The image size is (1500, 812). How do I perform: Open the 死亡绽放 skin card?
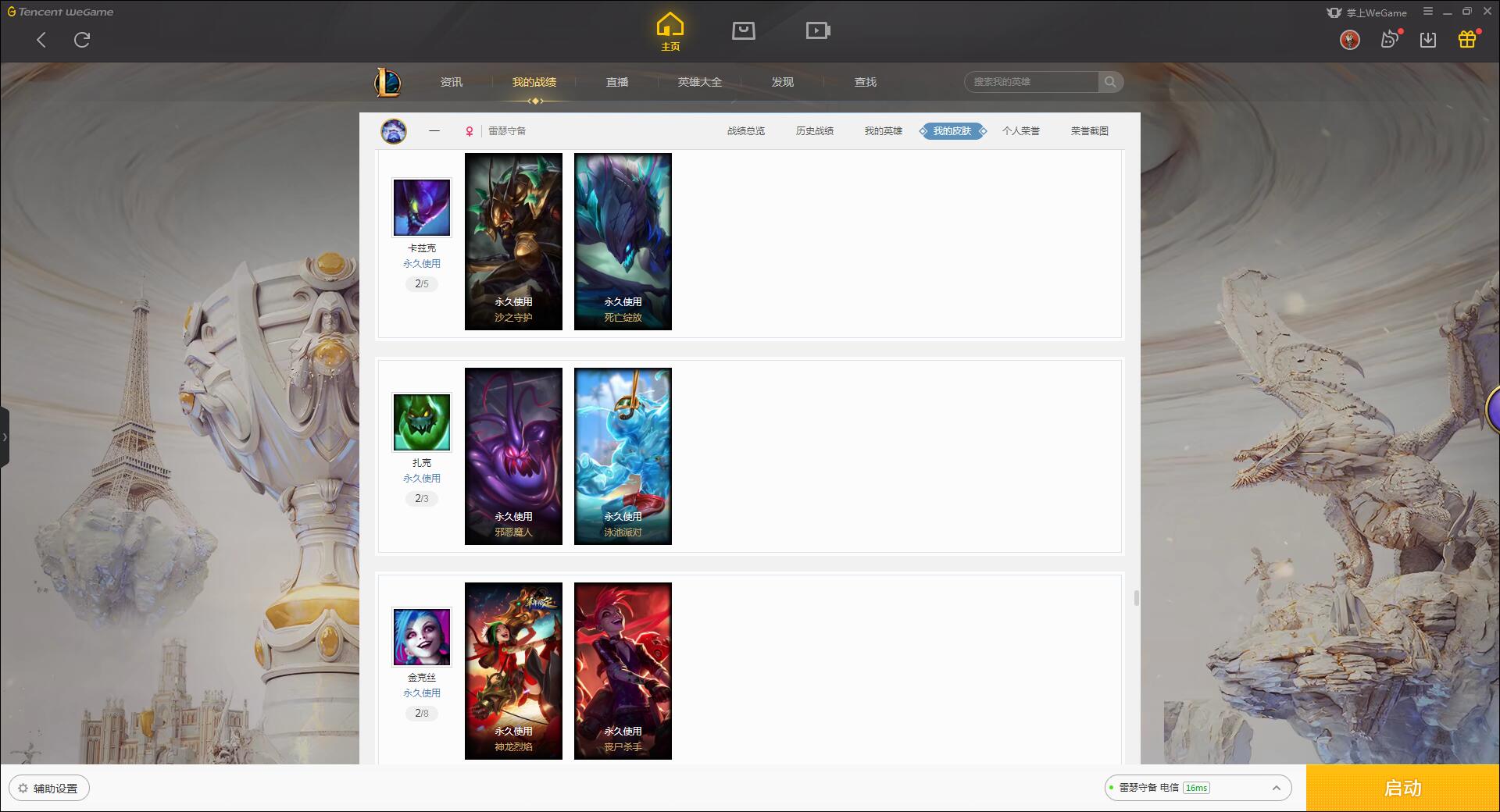coord(623,241)
